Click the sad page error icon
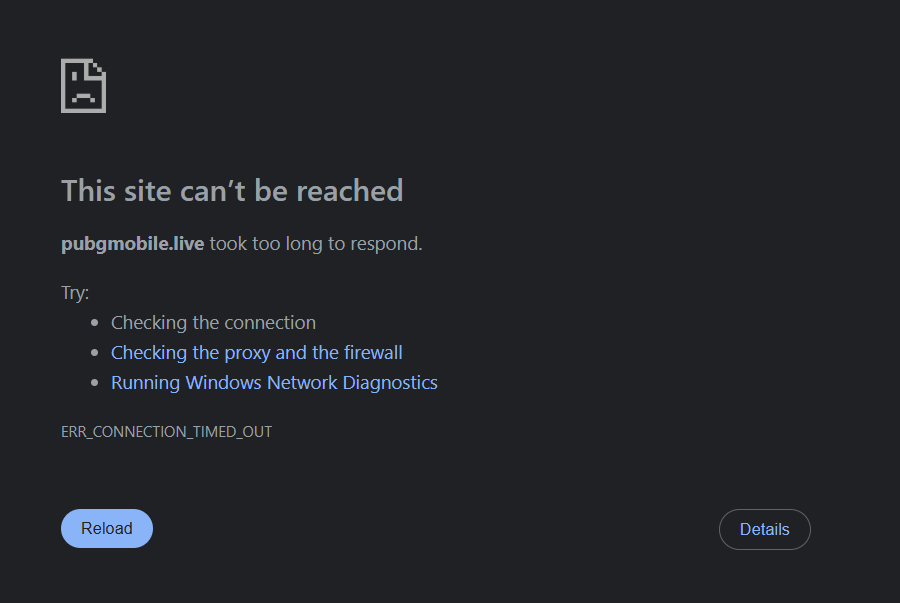The height and width of the screenshot is (603, 900). [83, 86]
